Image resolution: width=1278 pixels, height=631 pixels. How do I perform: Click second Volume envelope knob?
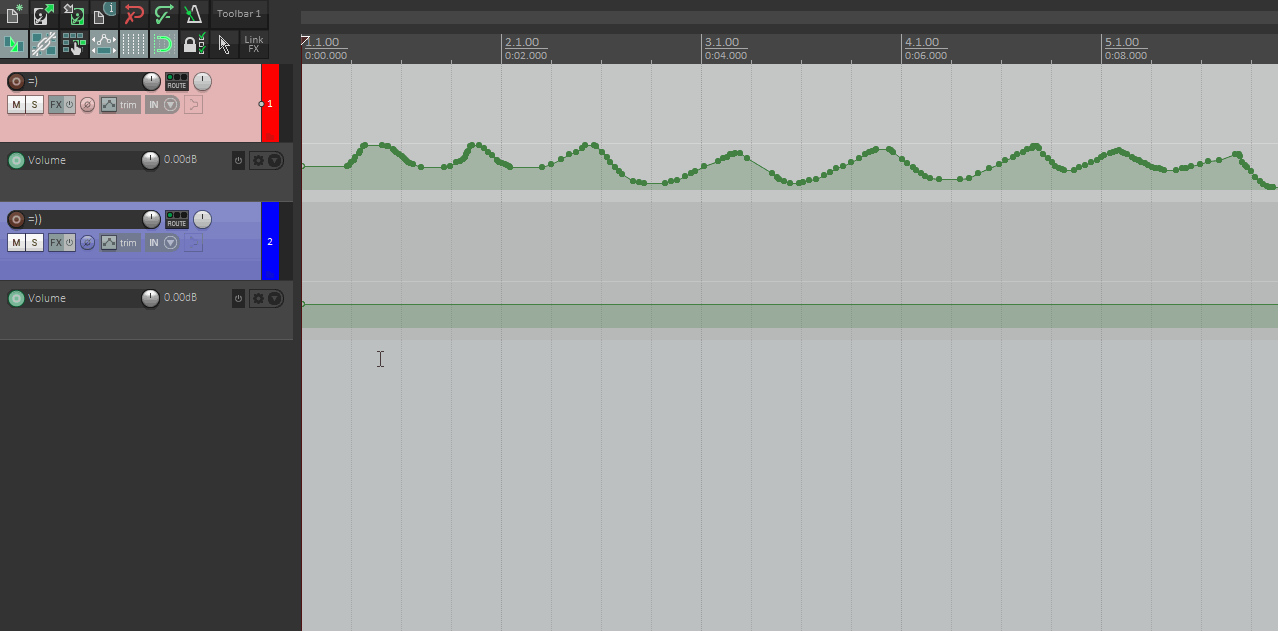pyautogui.click(x=150, y=298)
